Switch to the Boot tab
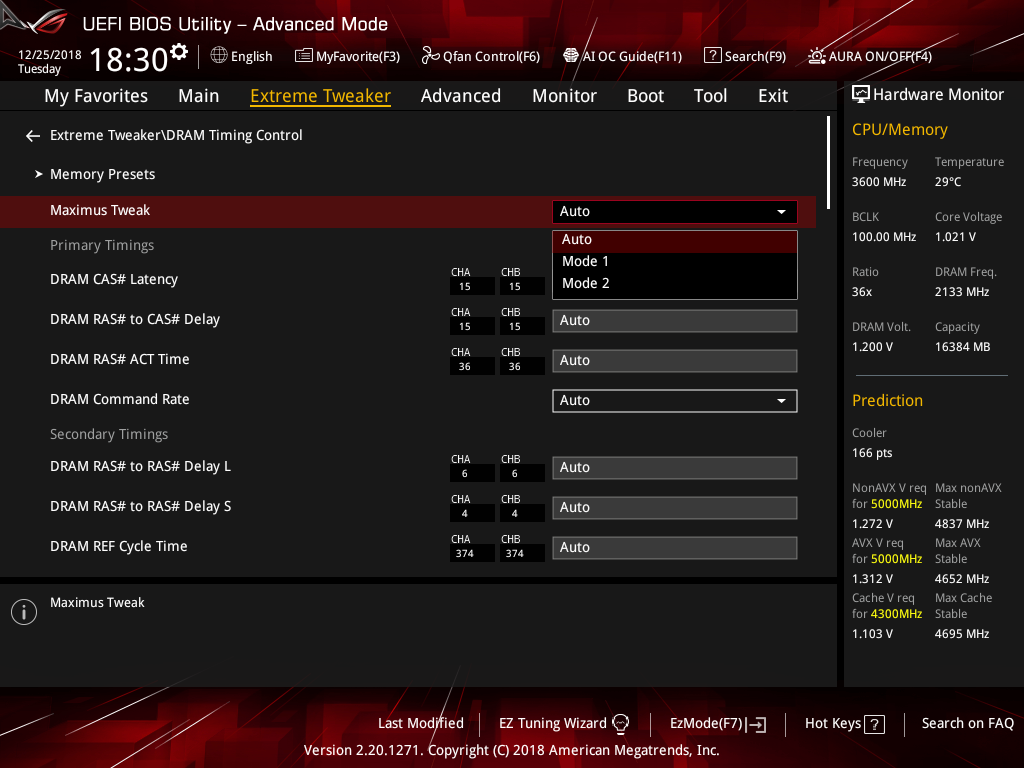 click(x=645, y=96)
